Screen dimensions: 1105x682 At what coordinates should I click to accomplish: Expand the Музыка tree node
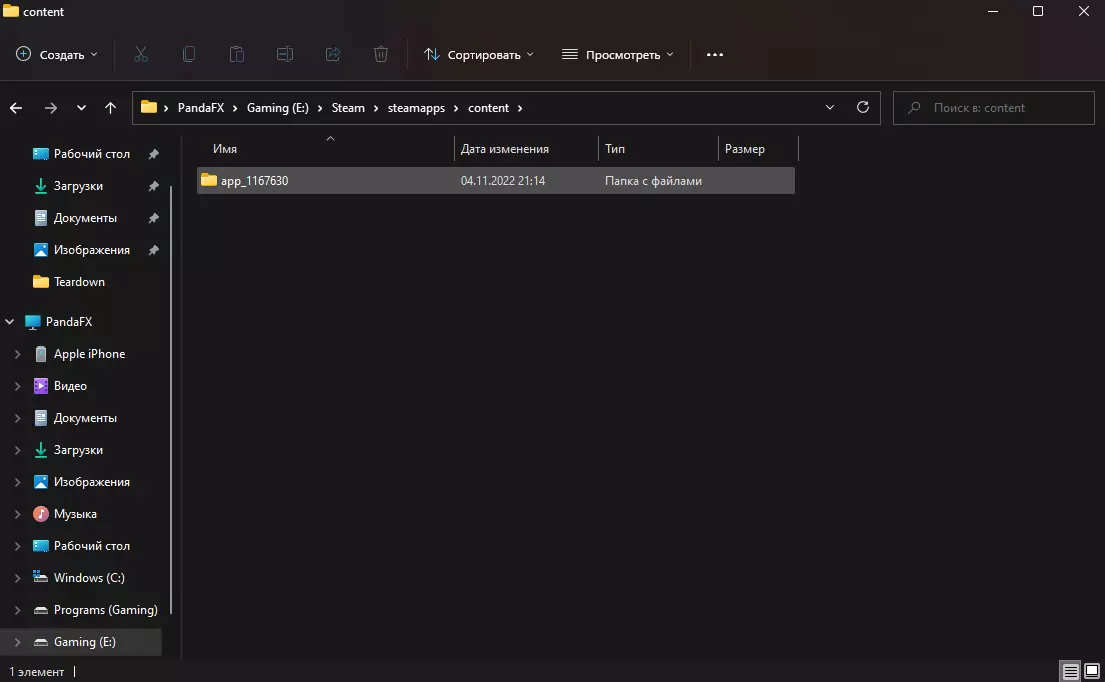18,514
